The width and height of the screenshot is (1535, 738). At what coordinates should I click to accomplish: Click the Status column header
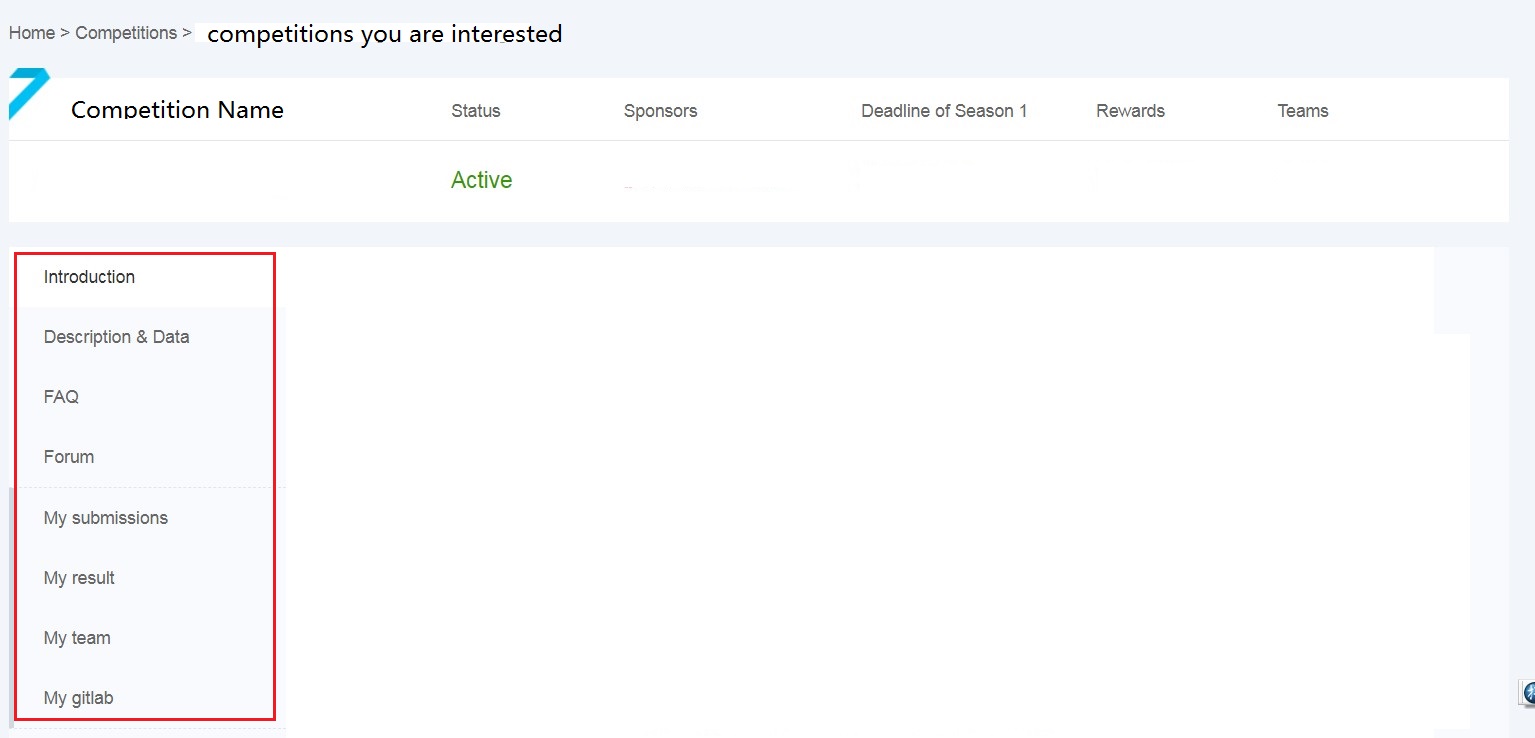[x=476, y=111]
